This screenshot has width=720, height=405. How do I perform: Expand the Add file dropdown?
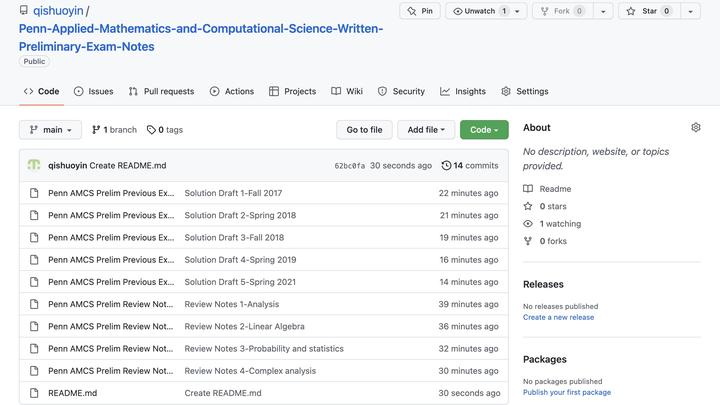point(426,130)
